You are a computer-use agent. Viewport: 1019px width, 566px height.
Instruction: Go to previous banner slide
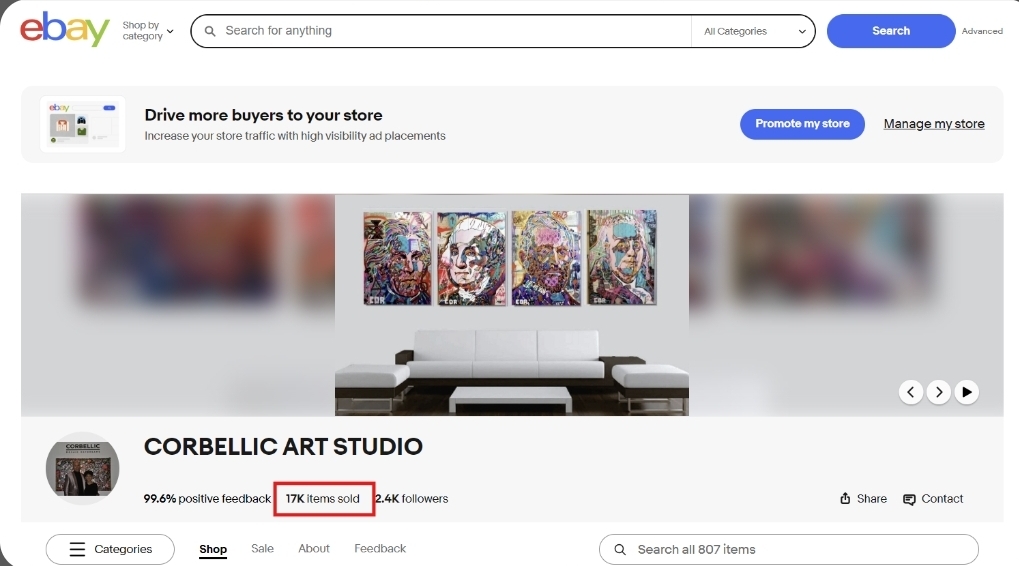910,392
